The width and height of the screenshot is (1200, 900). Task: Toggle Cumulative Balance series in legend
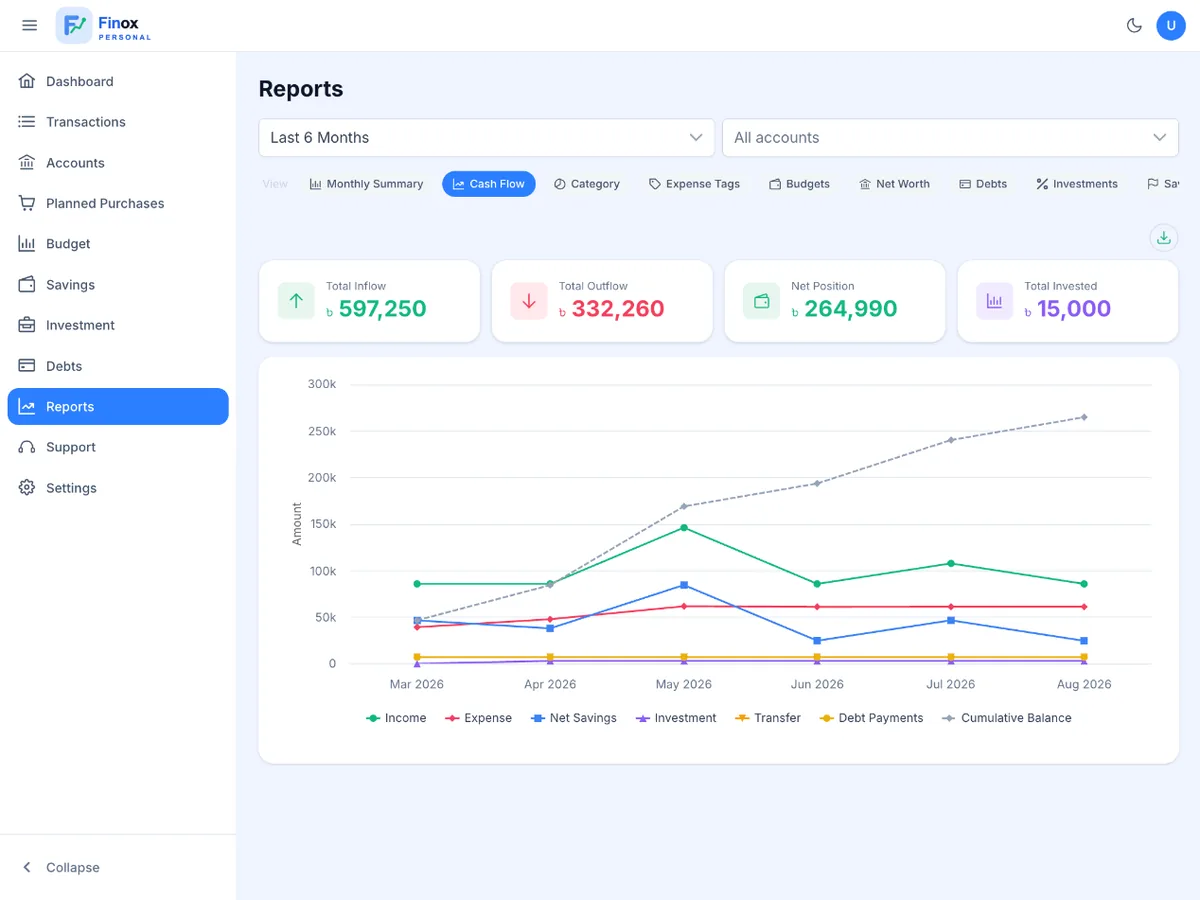pyautogui.click(x=1006, y=718)
